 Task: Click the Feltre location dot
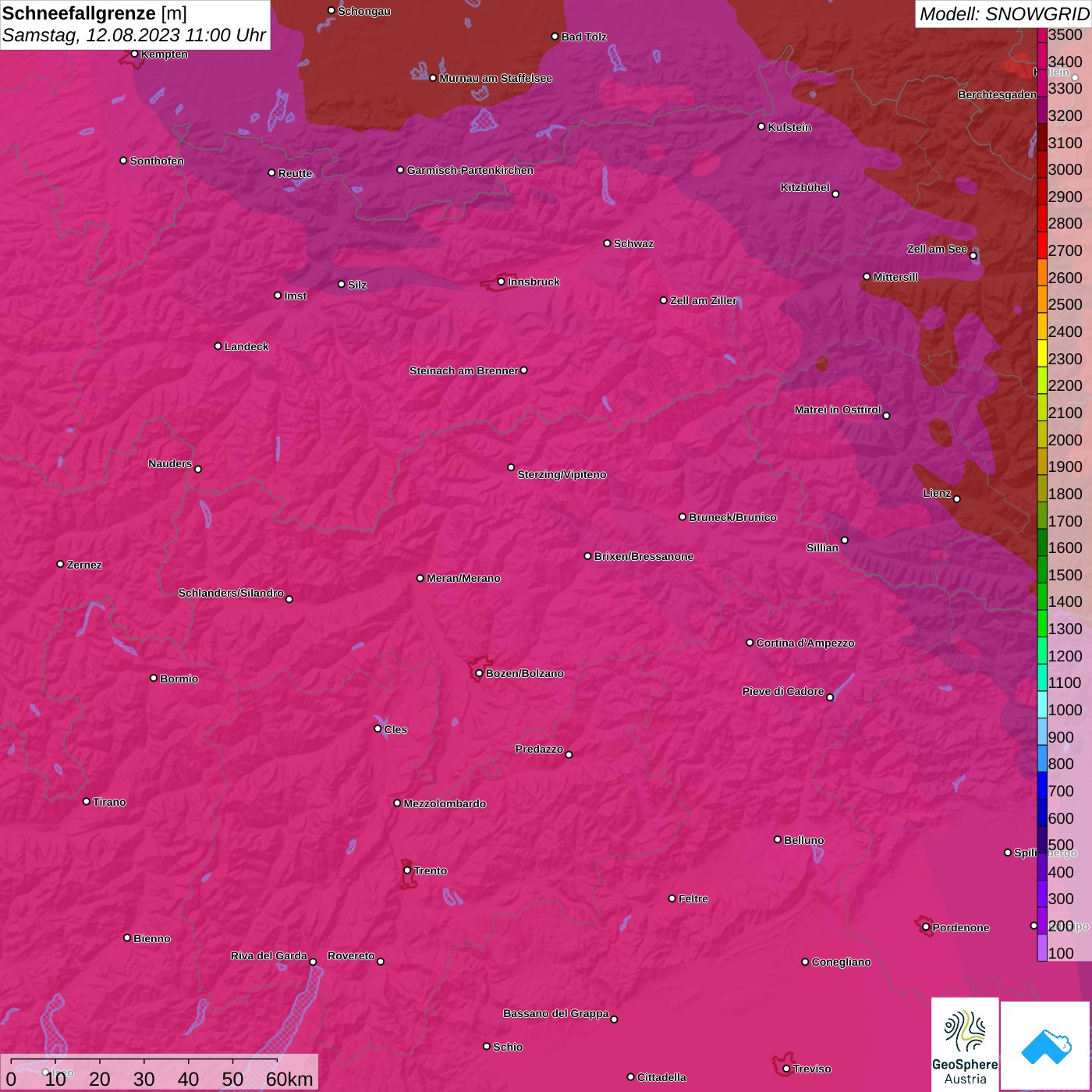pyautogui.click(x=672, y=899)
